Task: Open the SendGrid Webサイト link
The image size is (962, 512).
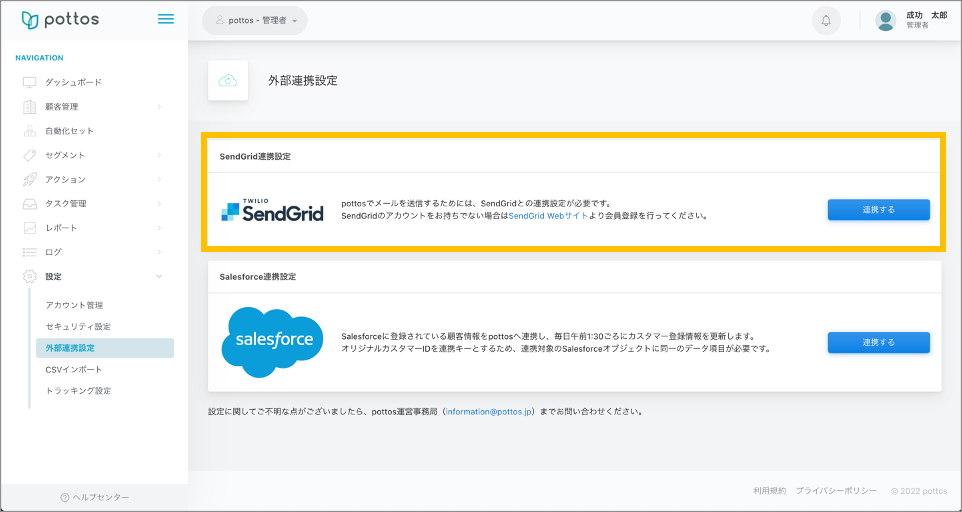Action: point(548,216)
